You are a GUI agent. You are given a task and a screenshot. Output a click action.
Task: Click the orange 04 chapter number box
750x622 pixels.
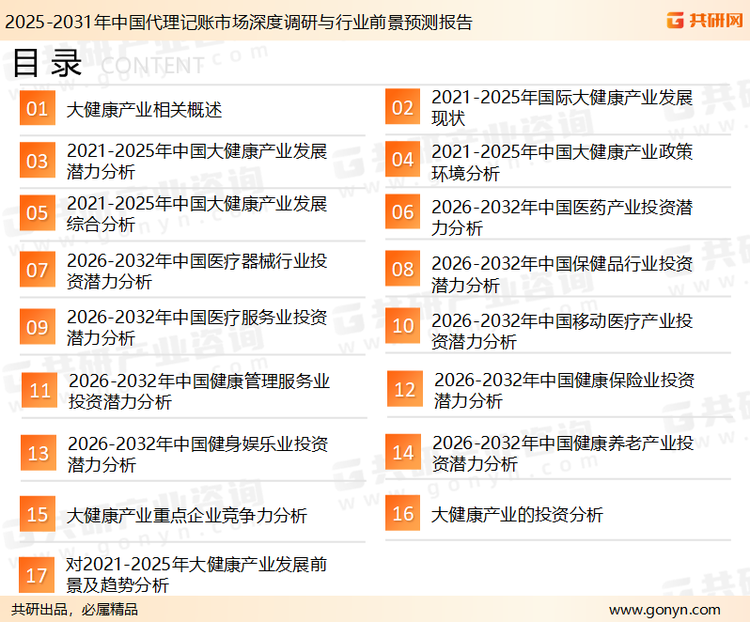[403, 159]
